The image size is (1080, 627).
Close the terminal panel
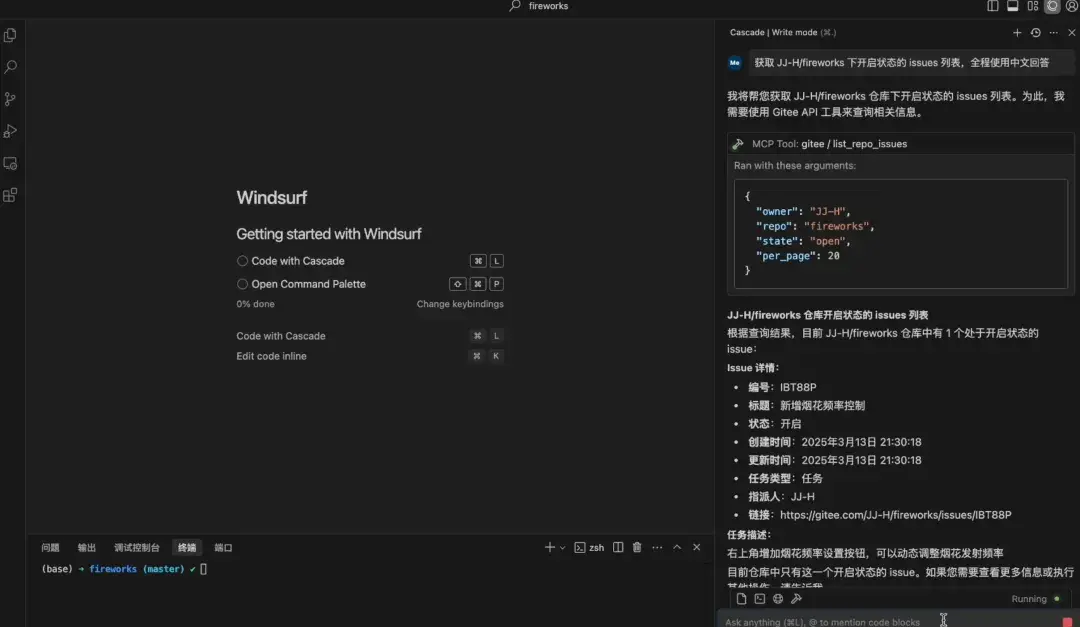pyautogui.click(x=696, y=548)
